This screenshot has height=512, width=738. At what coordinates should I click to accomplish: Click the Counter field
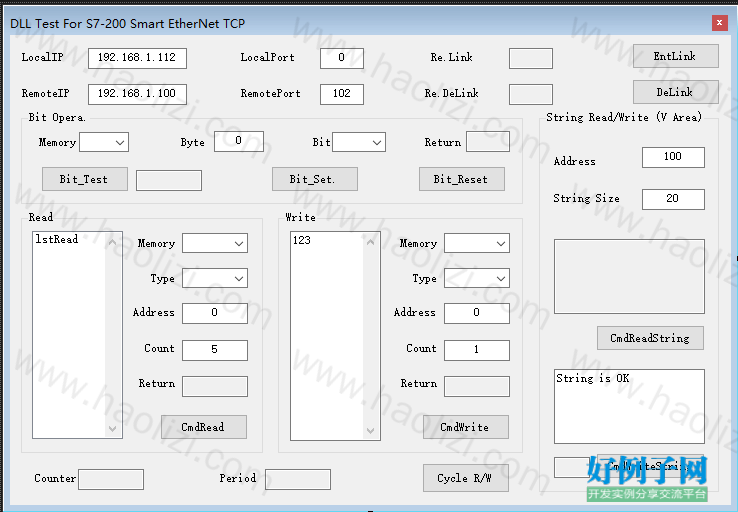point(111,479)
